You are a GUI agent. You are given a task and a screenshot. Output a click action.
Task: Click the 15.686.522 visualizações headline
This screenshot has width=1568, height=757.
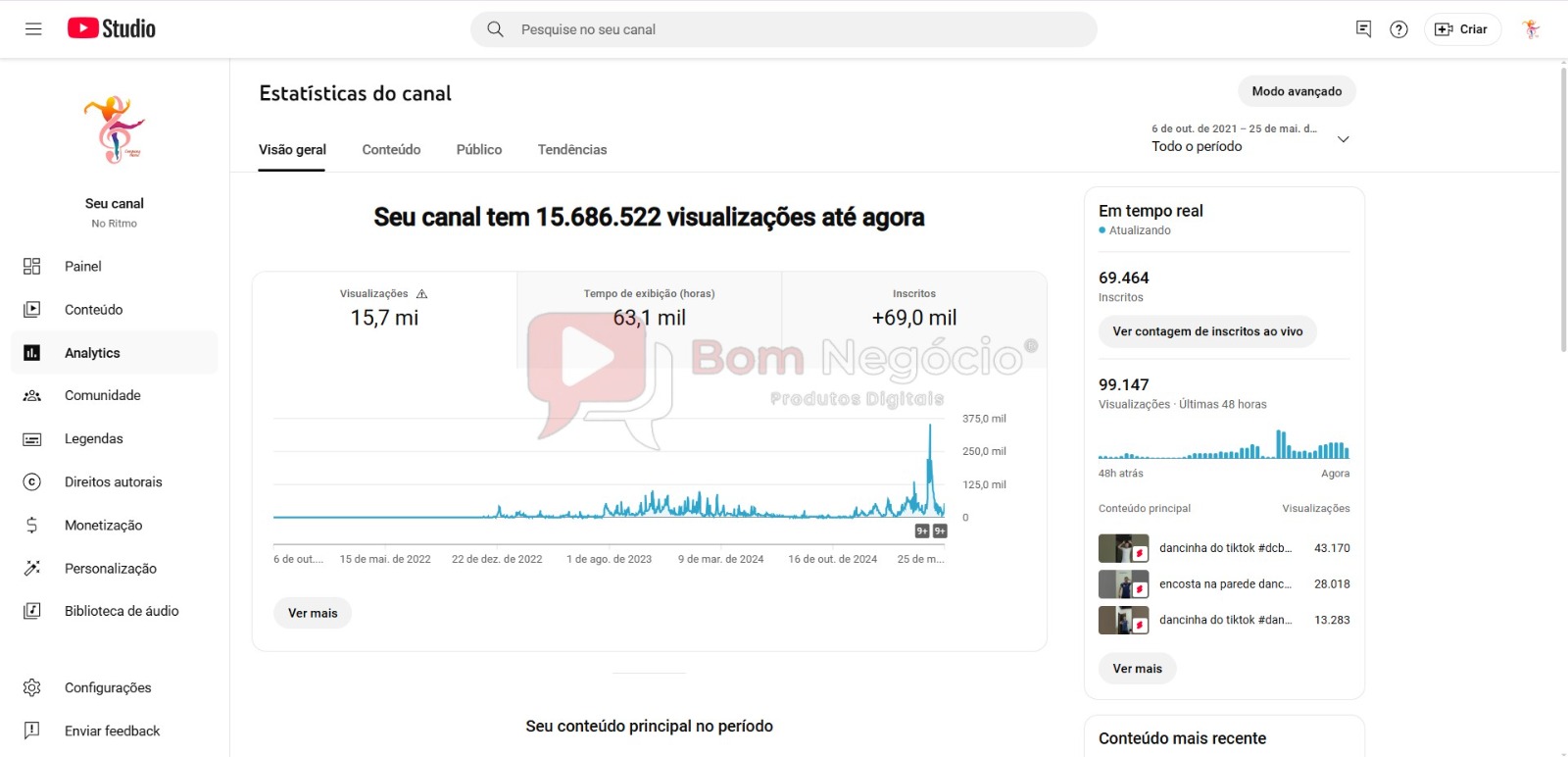pyautogui.click(x=649, y=218)
